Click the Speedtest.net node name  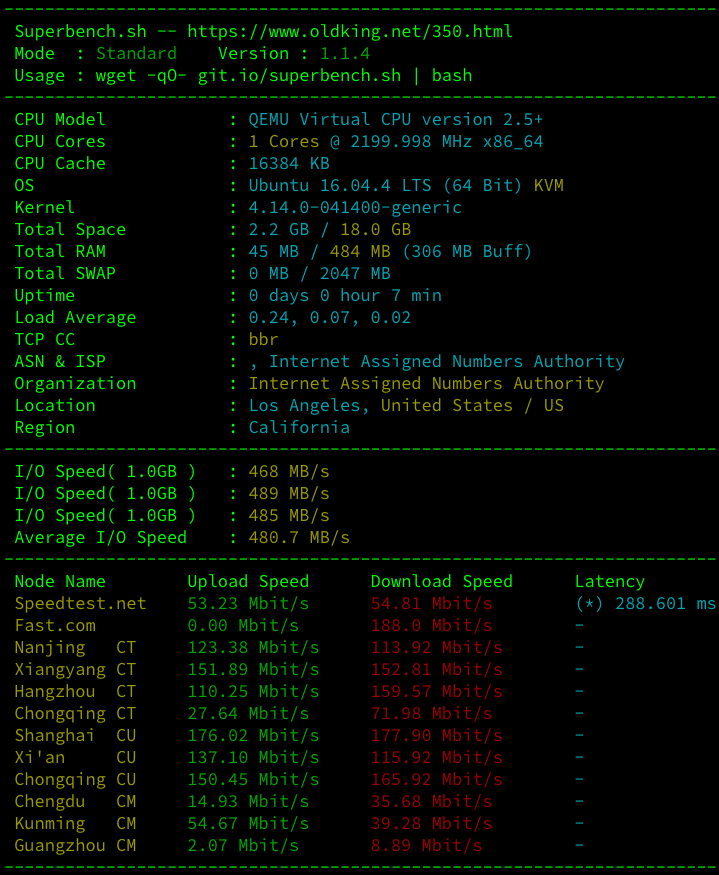(80, 603)
